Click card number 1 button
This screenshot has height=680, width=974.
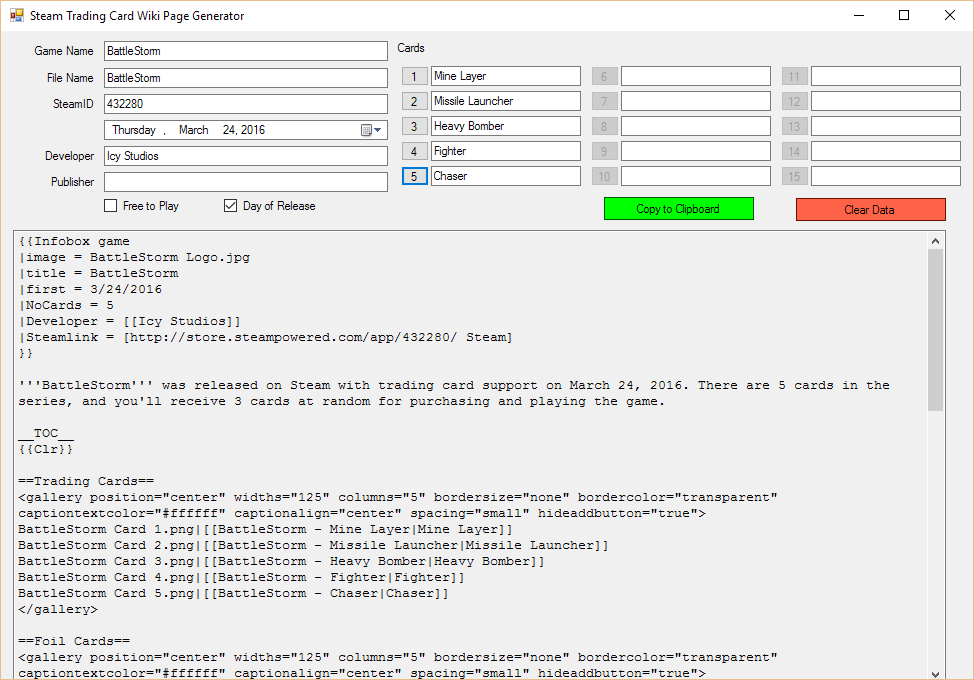point(414,76)
